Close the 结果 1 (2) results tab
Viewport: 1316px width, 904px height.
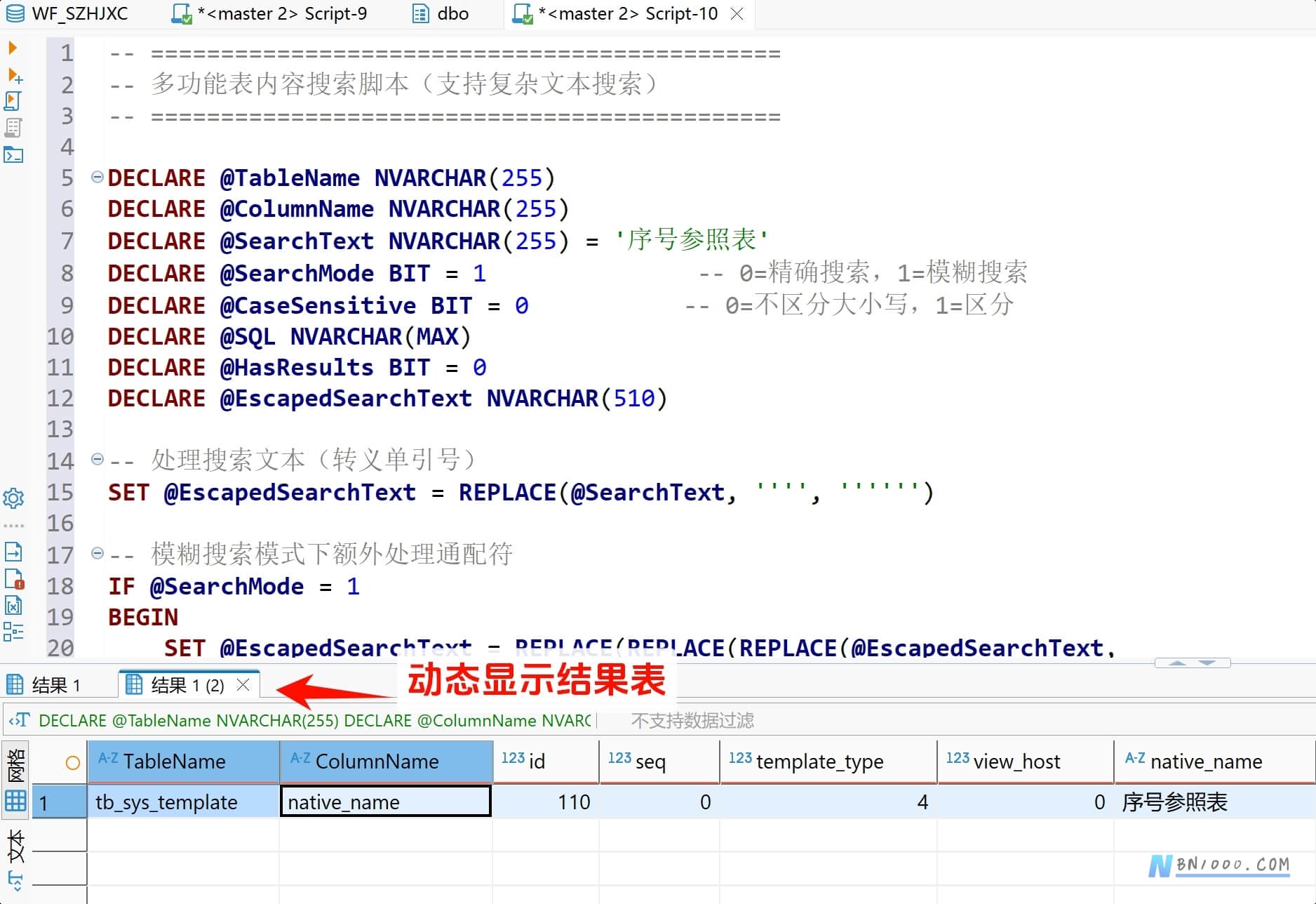(243, 684)
